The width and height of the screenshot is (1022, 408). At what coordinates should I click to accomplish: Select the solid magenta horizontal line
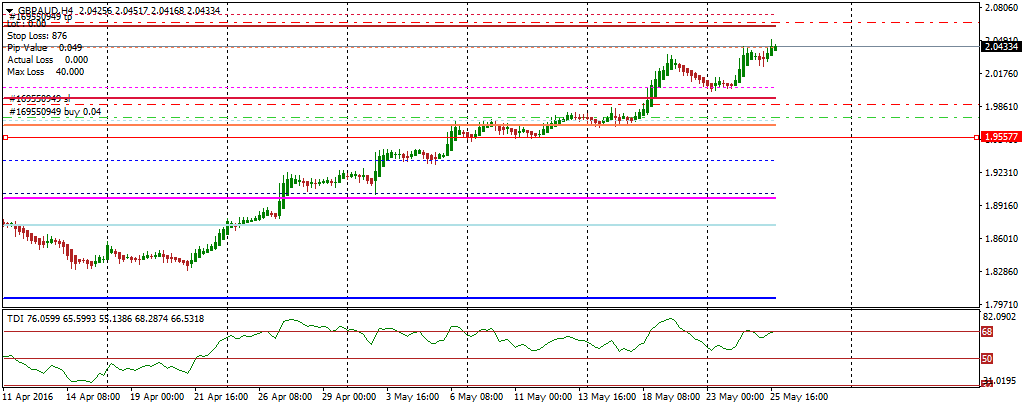pyautogui.click(x=389, y=197)
